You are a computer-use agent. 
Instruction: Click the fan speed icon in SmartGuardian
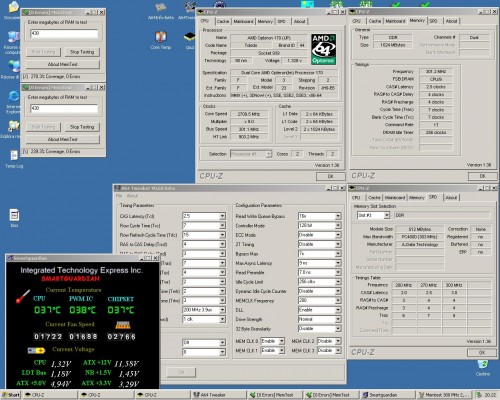tap(122, 325)
